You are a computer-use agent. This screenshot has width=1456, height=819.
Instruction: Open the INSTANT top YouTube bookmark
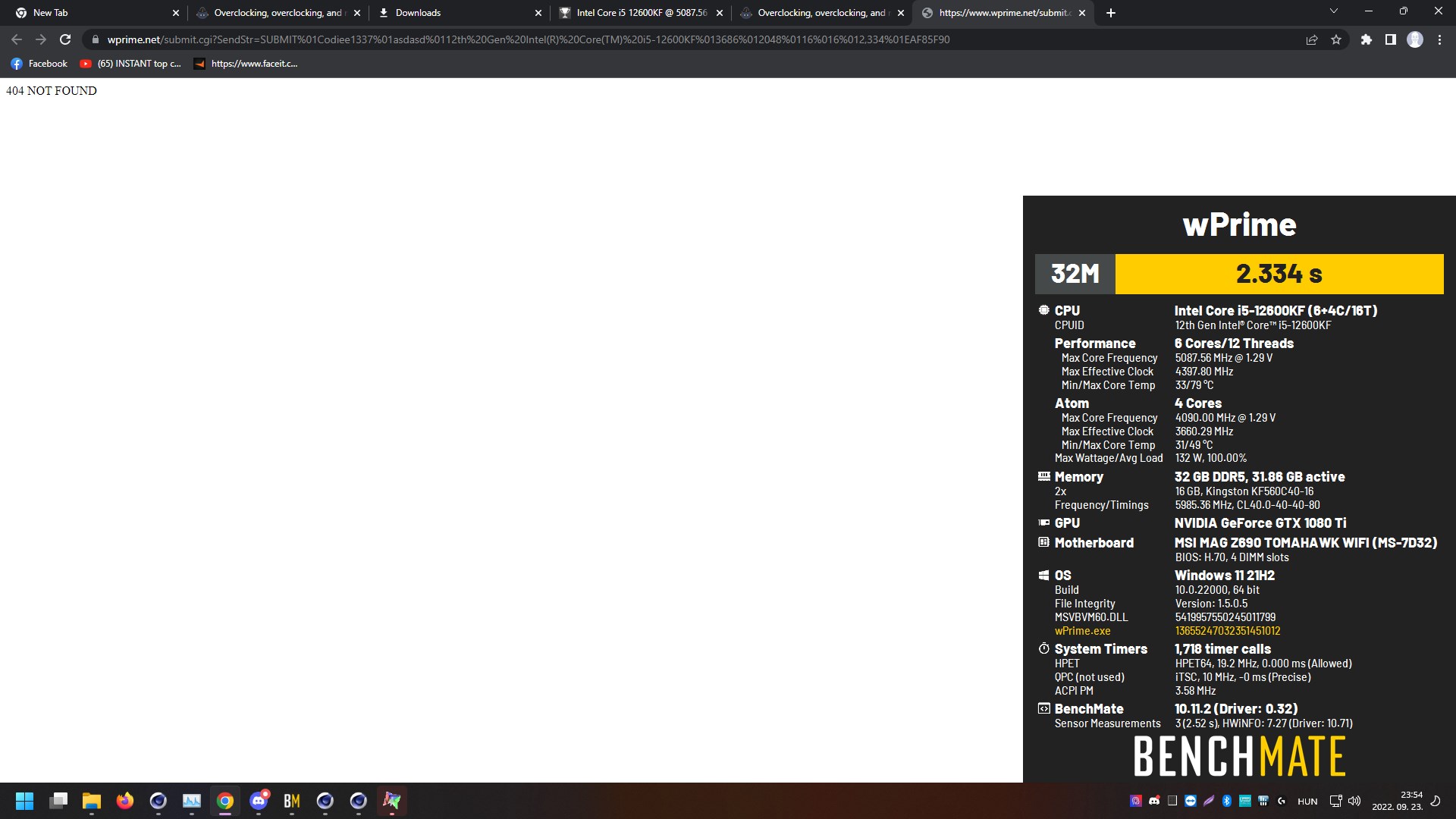pyautogui.click(x=130, y=64)
